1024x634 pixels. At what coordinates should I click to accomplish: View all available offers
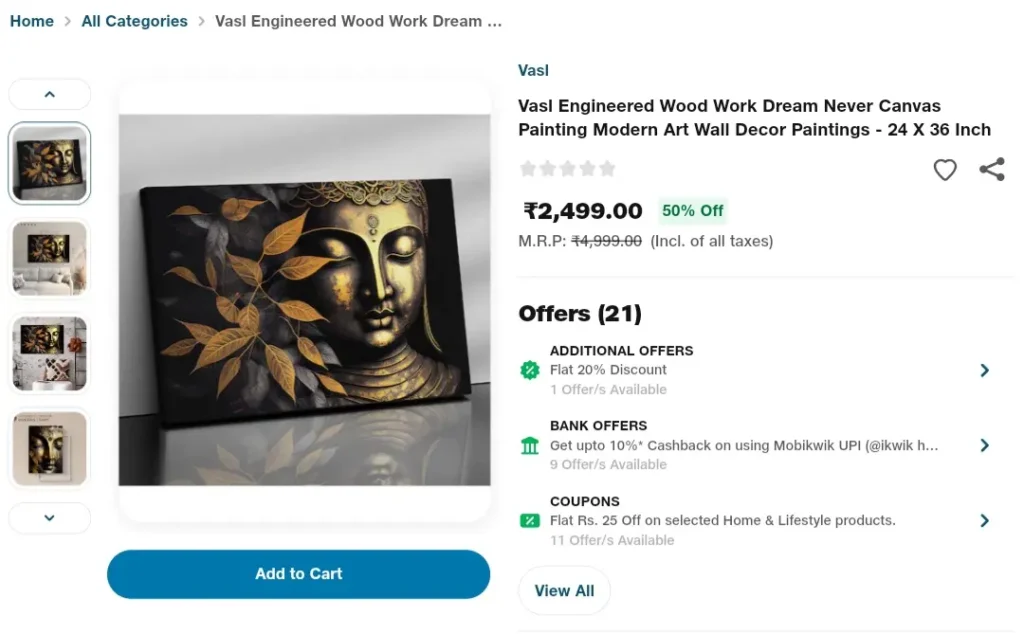[x=564, y=590]
